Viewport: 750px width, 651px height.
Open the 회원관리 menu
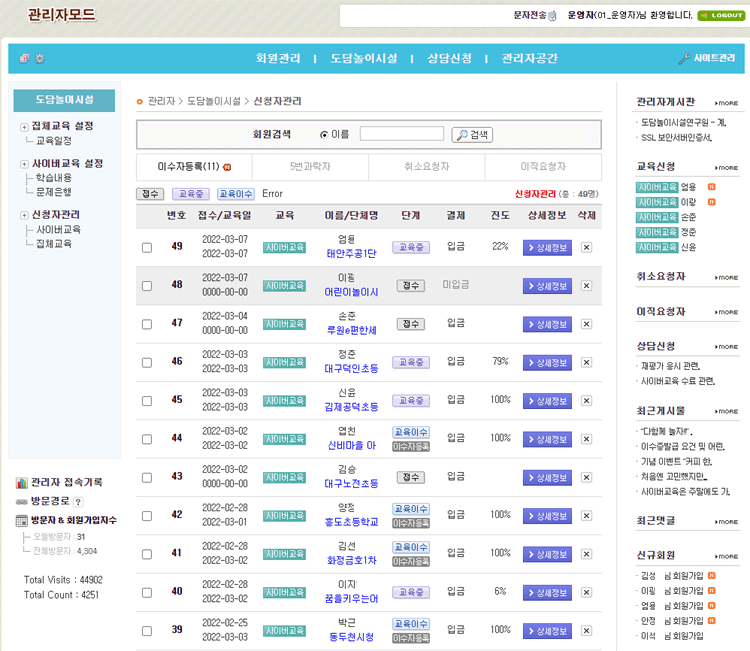[x=278, y=58]
